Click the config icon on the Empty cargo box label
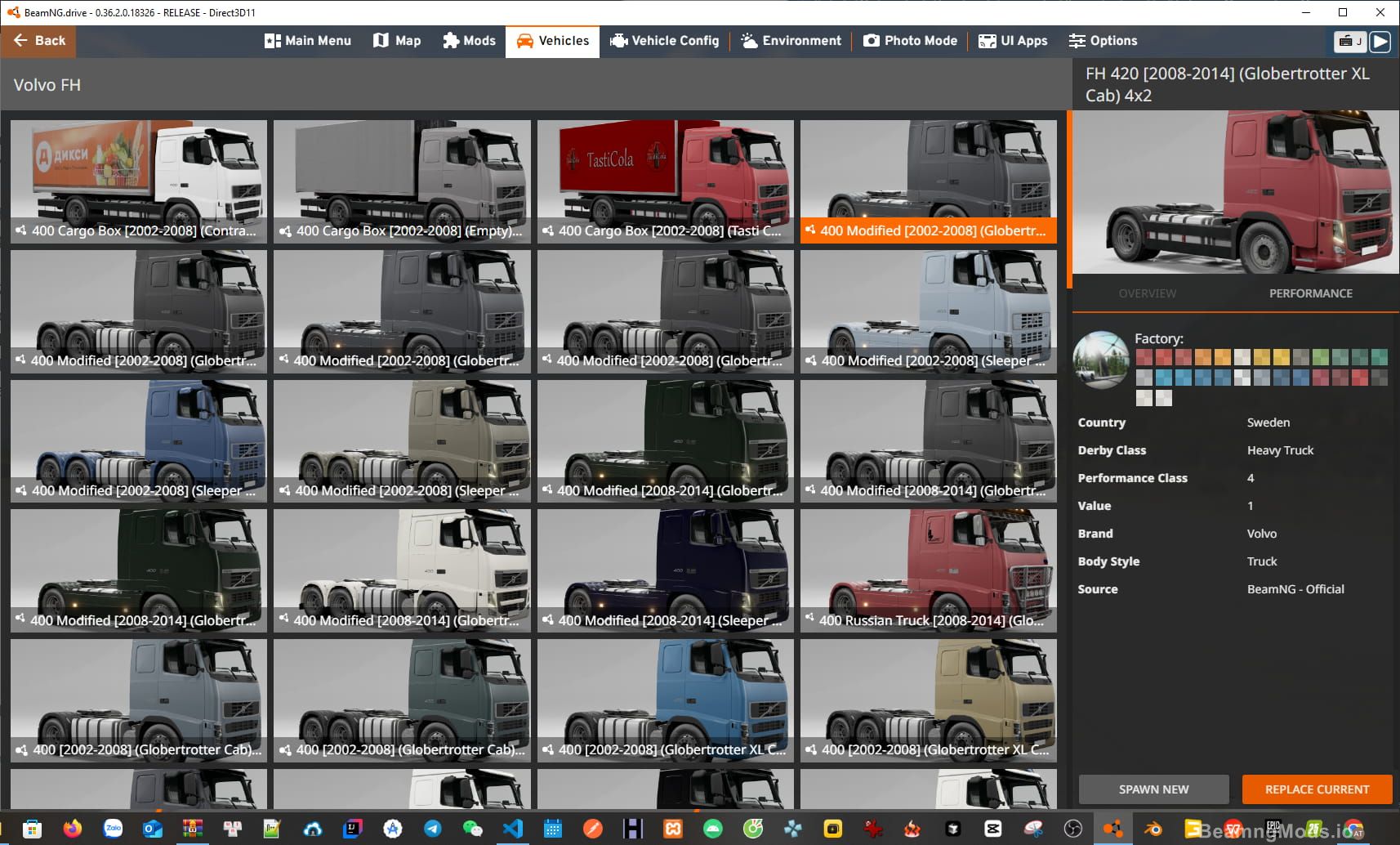 (x=284, y=230)
